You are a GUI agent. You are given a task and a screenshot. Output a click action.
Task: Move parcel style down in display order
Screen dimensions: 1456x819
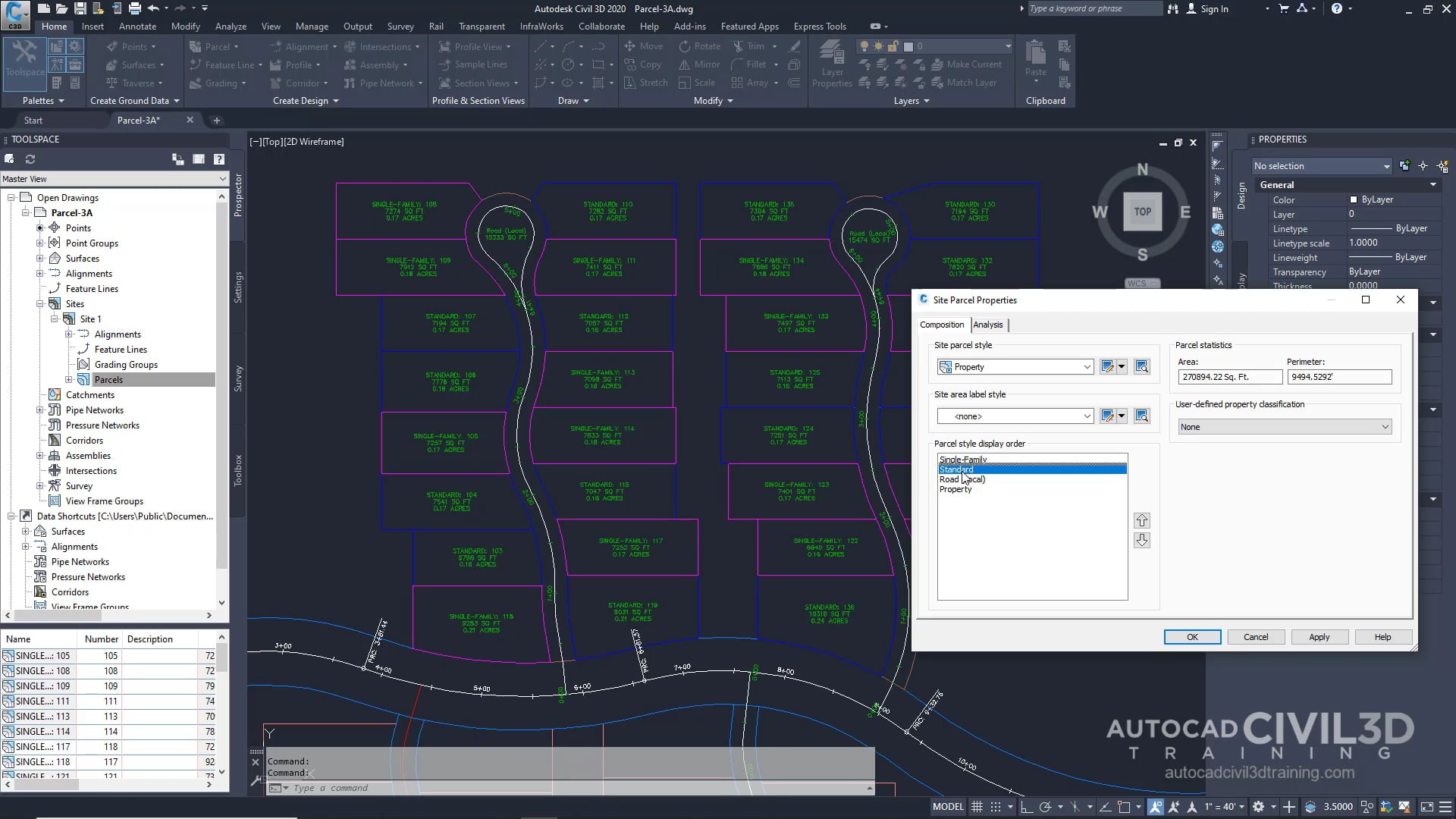(x=1141, y=541)
